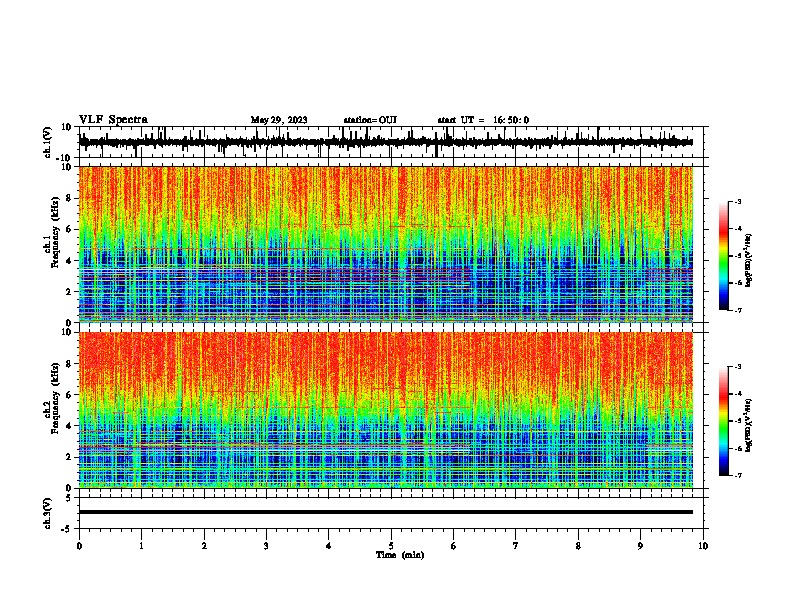Click the "-7" label below the ch.2 color bar
The height and width of the screenshot is (612, 792).
[738, 475]
